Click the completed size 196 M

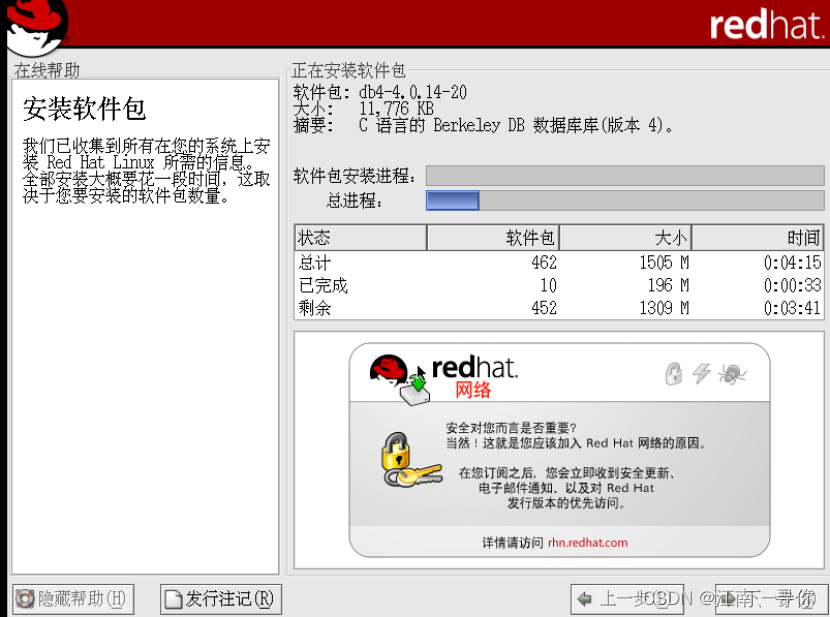click(669, 285)
